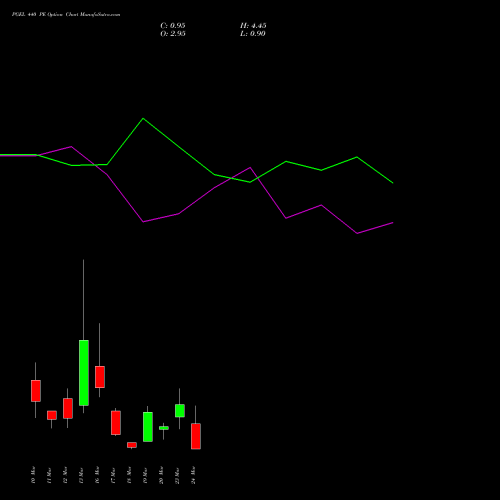Click the green candle for 19 Mar
Image resolution: width=500 pixels, height=500 pixels.
click(148, 427)
